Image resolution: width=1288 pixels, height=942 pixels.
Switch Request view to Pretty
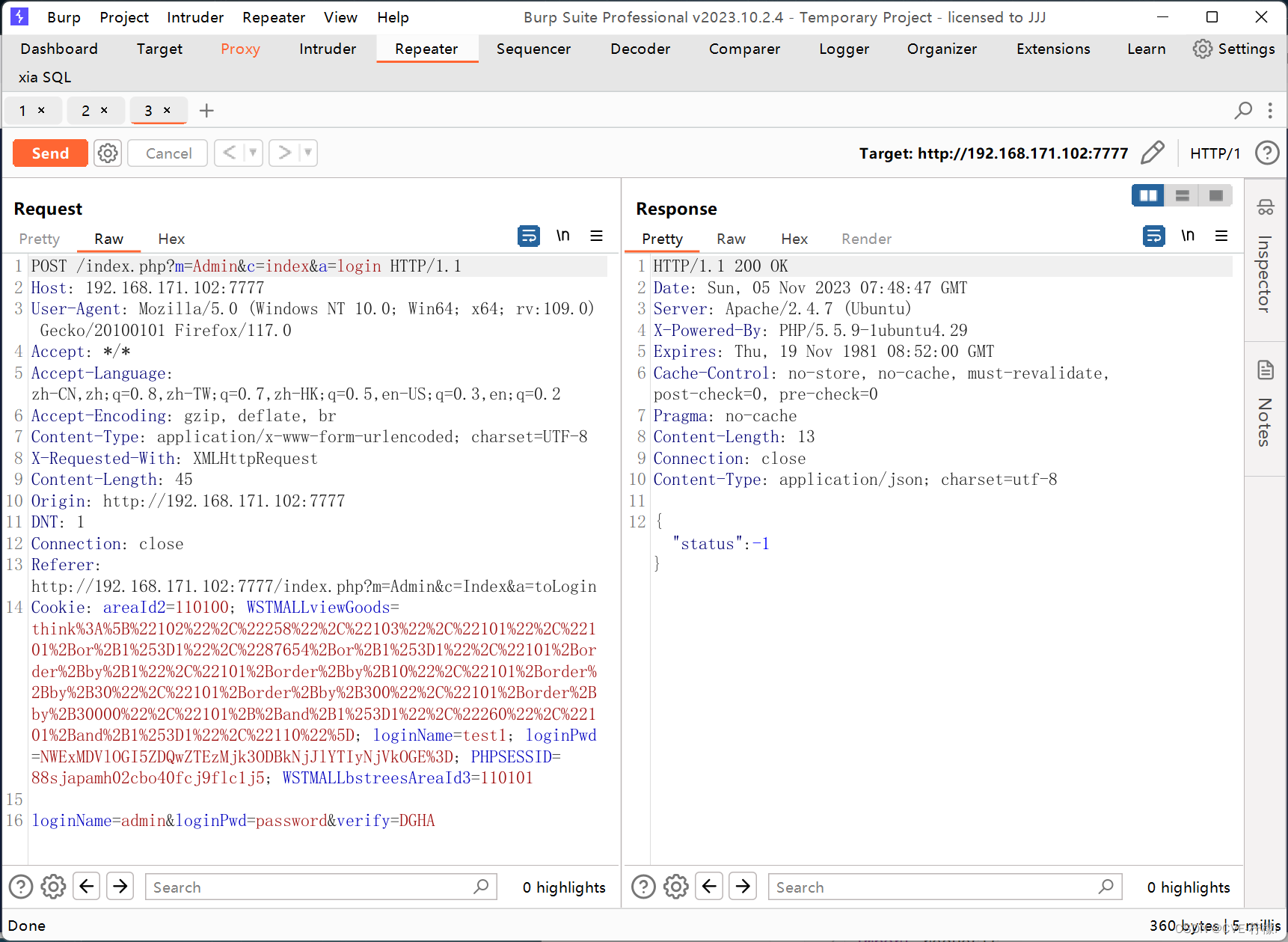[x=39, y=239]
